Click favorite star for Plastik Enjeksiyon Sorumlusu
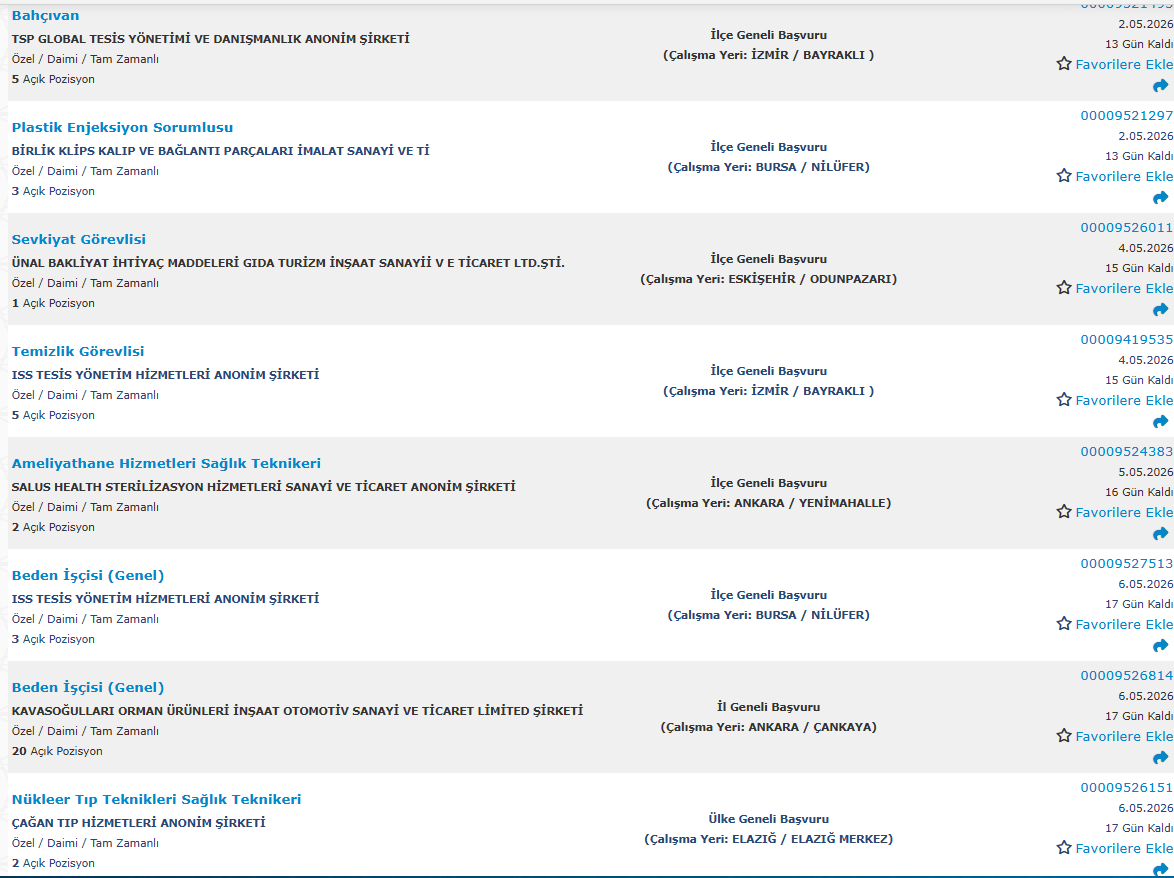1174x878 pixels. pyautogui.click(x=1064, y=176)
